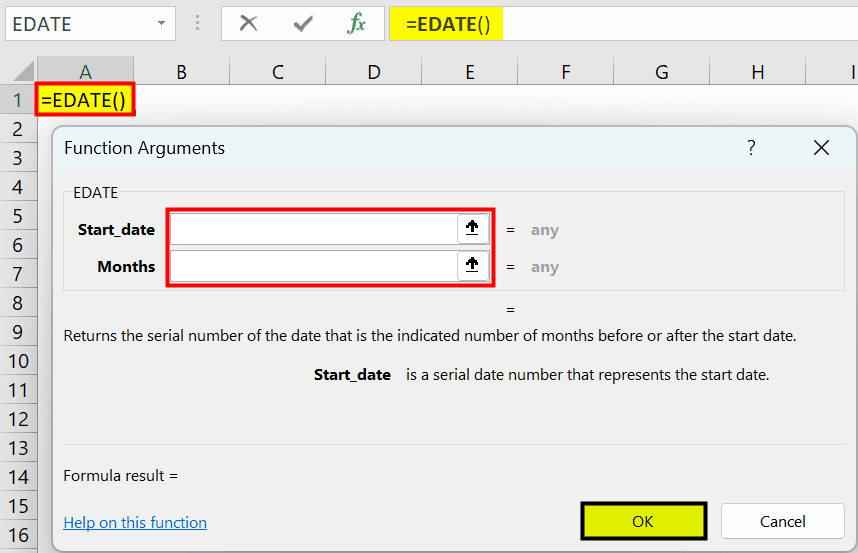858x553 pixels.
Task: Click in the formula bar text =EDATE()
Action: (448, 25)
